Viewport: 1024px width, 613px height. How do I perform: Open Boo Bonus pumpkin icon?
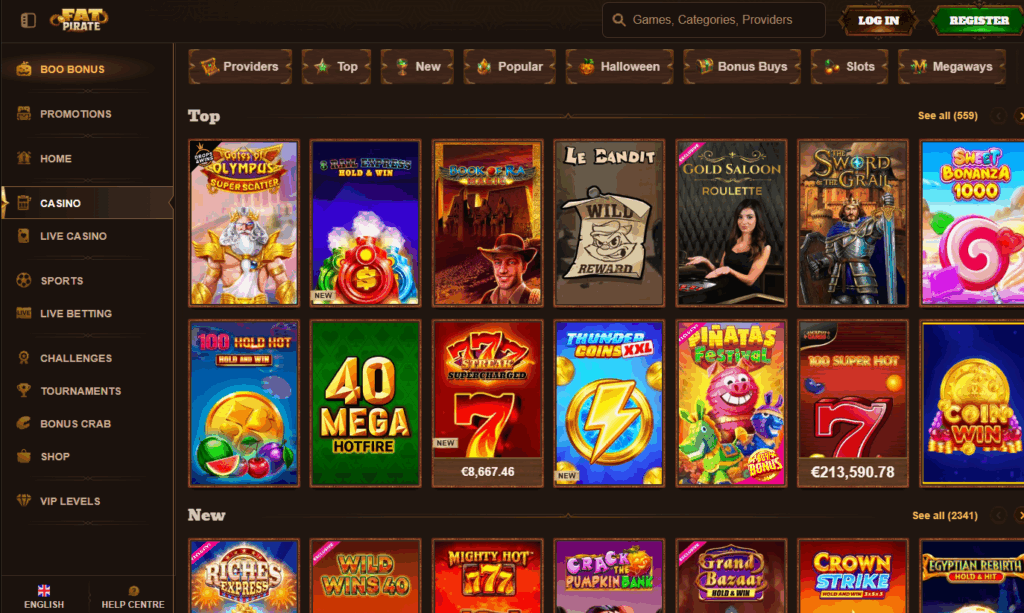pos(24,69)
